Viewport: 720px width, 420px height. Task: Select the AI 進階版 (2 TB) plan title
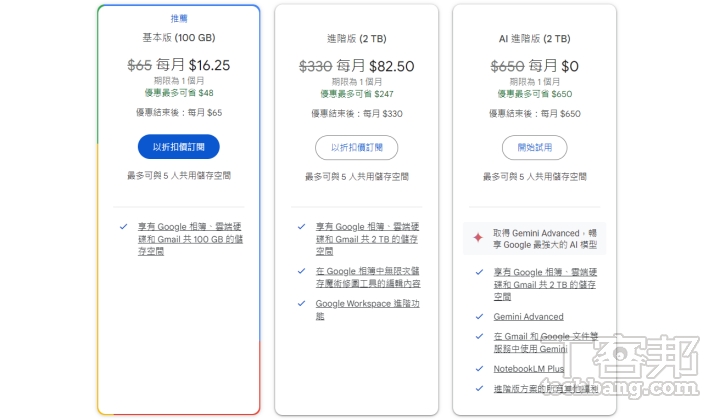(534, 39)
